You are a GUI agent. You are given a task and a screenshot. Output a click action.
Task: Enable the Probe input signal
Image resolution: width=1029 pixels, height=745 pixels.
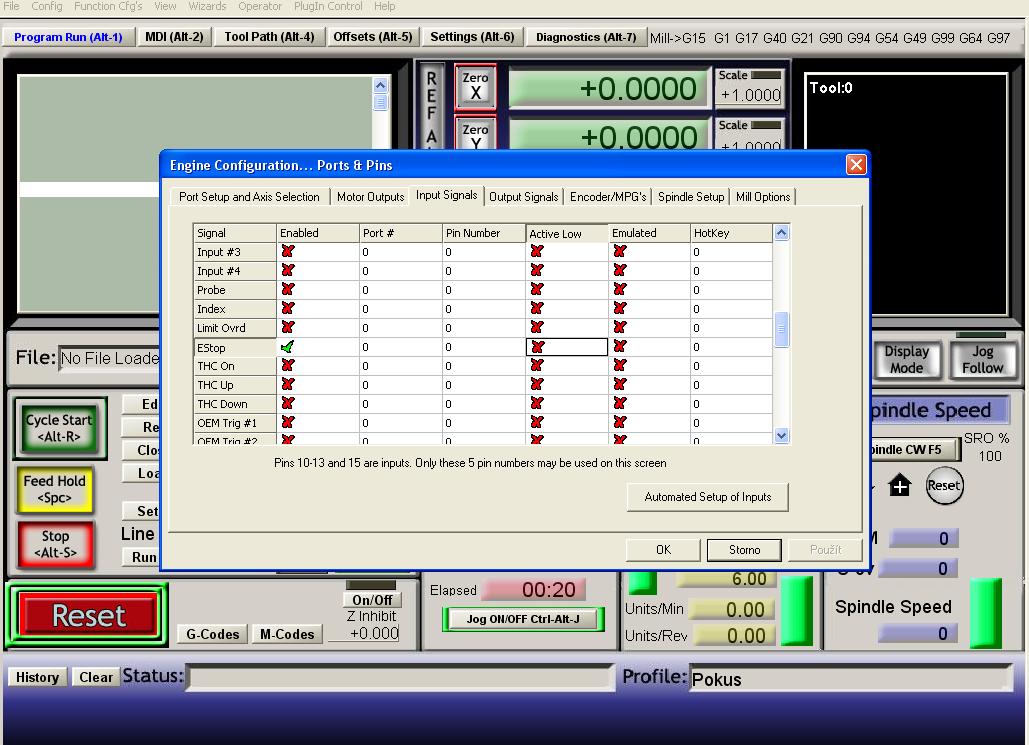(288, 290)
